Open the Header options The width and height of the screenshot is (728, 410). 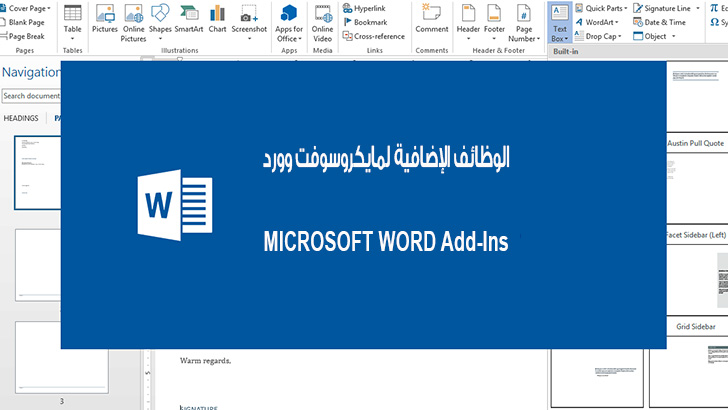468,22
